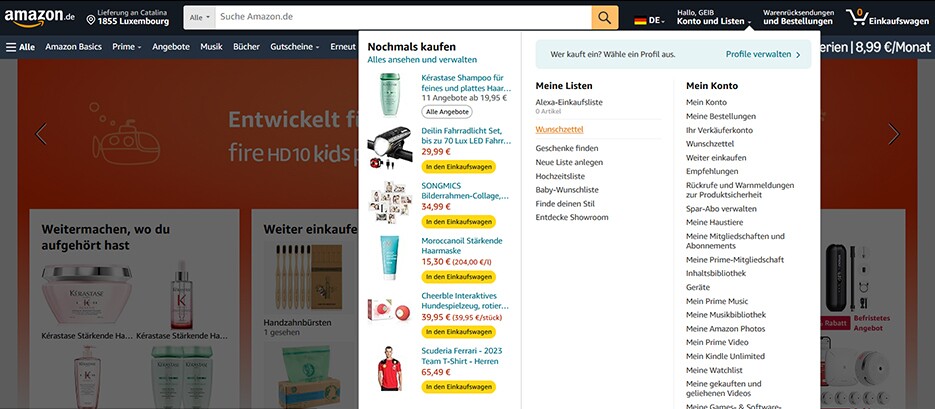
Task: Open Alles ansehen und verwalten link
Action: pyautogui.click(x=422, y=60)
